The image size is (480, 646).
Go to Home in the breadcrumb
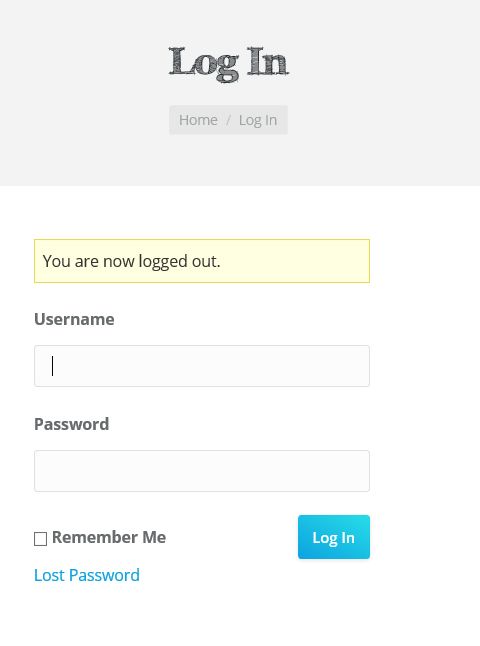198,120
